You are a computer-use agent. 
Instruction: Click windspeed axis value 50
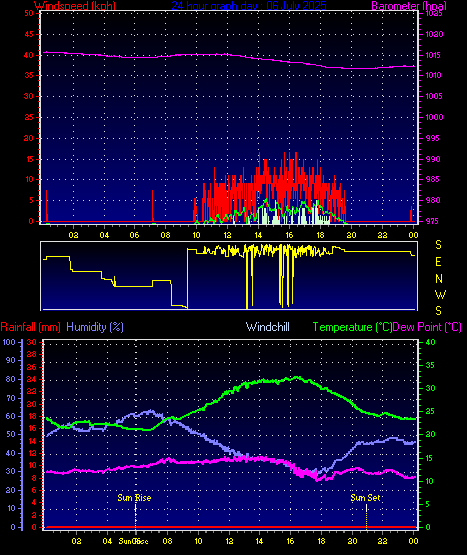[29, 13]
